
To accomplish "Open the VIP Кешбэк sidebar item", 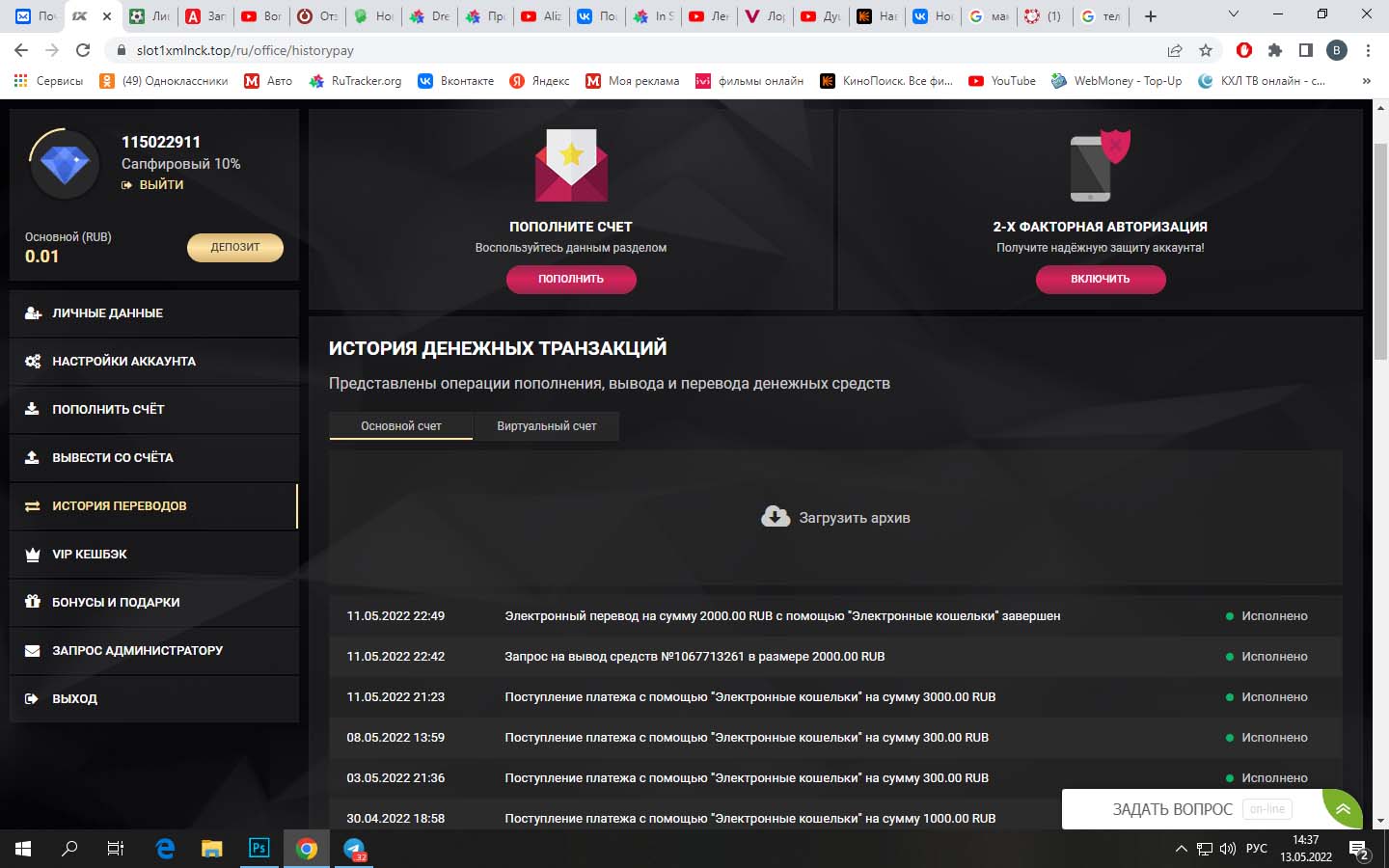I will pos(154,555).
